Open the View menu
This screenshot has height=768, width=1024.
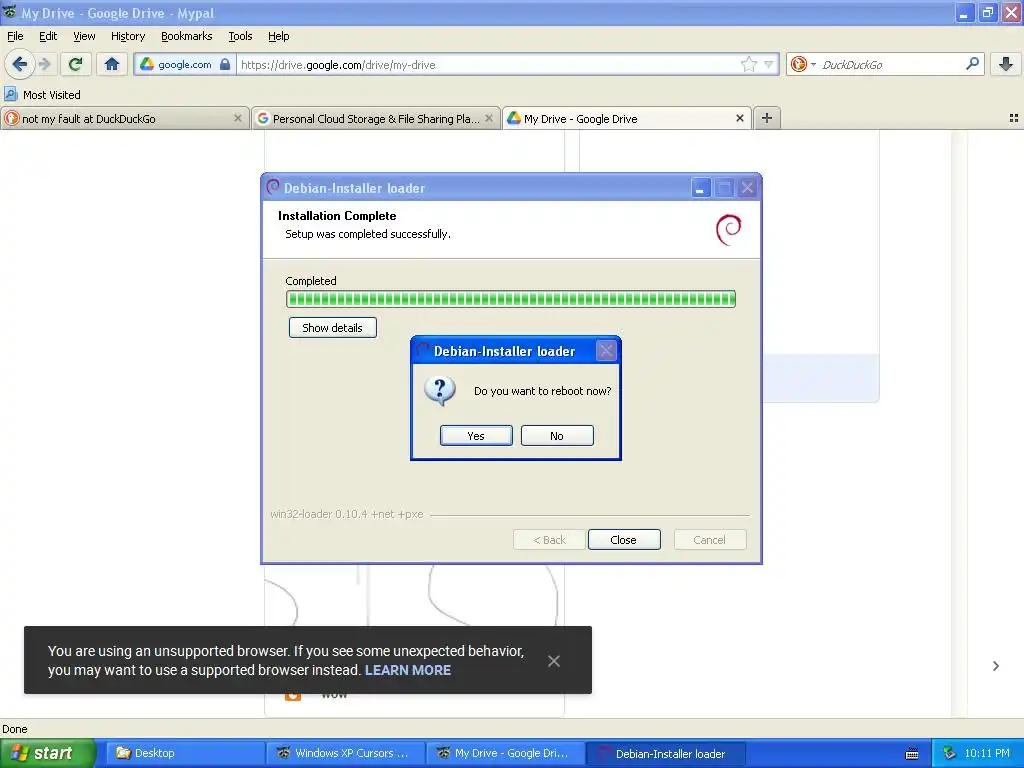tap(84, 36)
